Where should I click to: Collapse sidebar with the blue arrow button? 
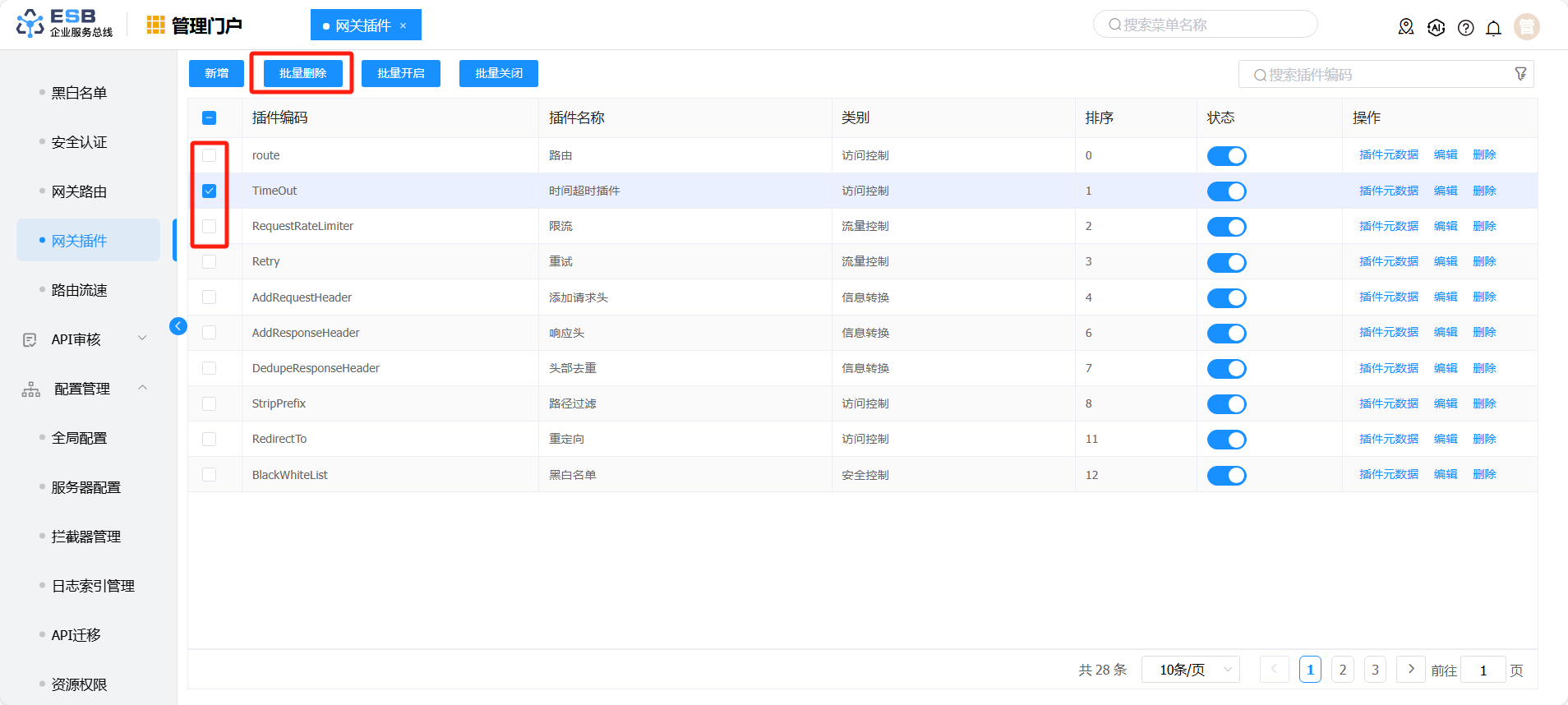point(178,326)
